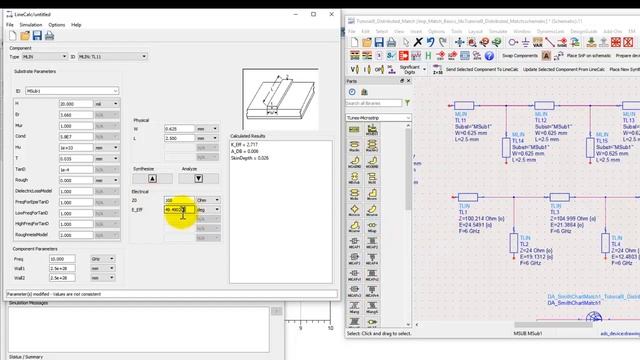The height and width of the screenshot is (360, 640).
Task: Select the TL11 MLIN component on schematic
Action: [x=464, y=106]
